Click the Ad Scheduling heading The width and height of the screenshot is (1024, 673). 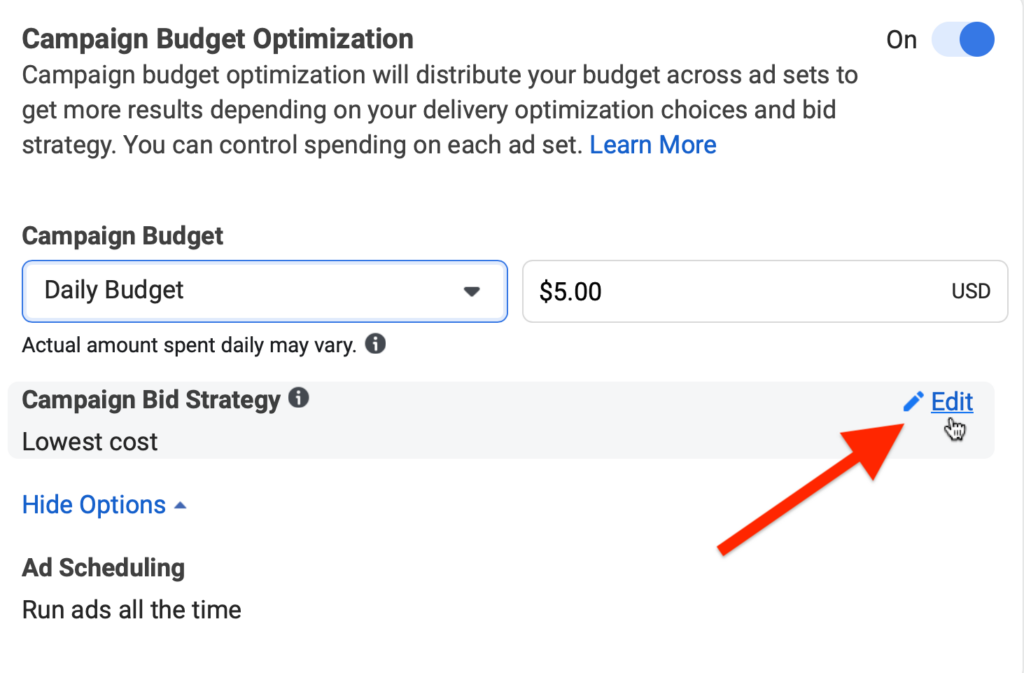(103, 568)
